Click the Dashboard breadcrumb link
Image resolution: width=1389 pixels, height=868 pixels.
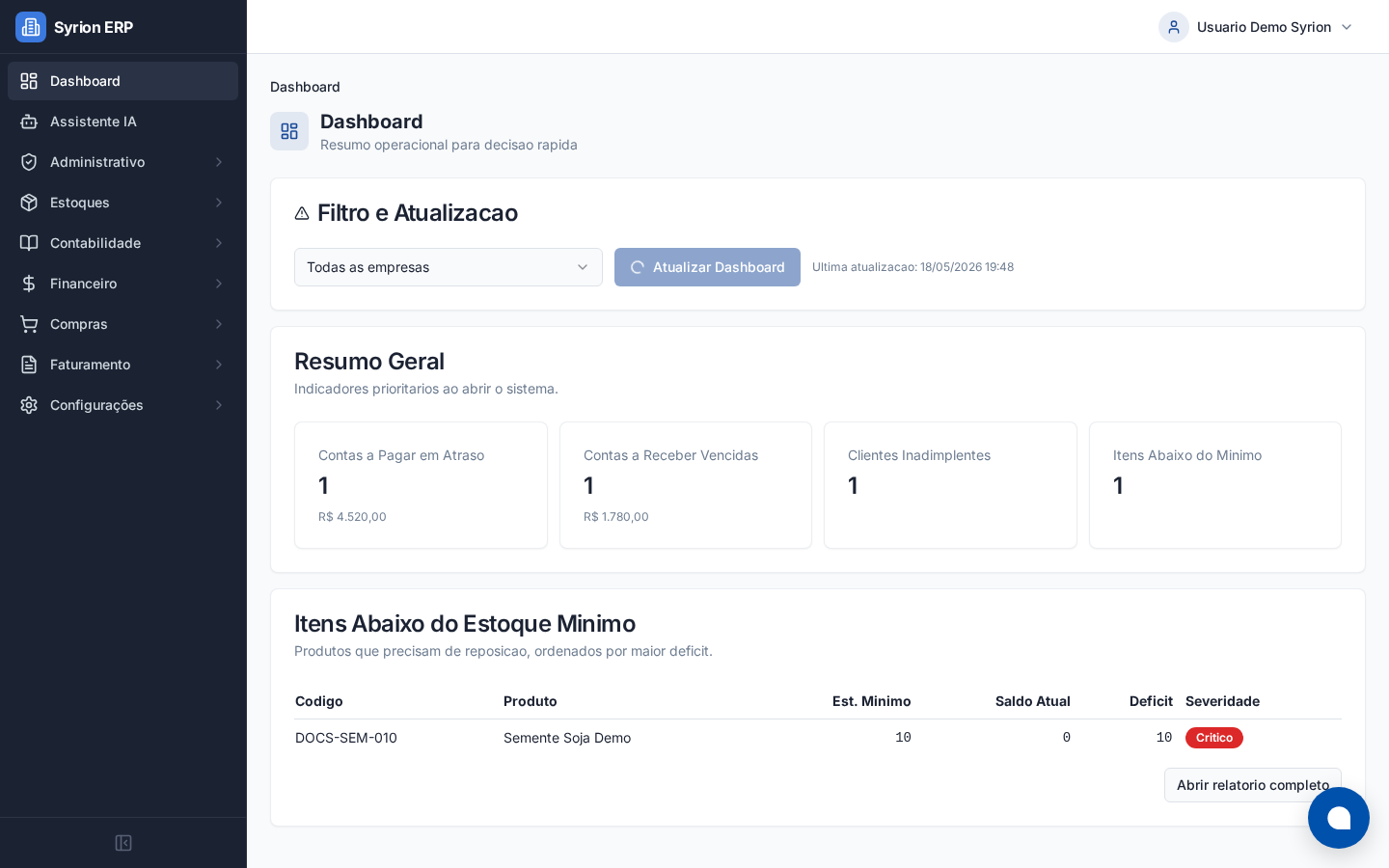[305, 87]
